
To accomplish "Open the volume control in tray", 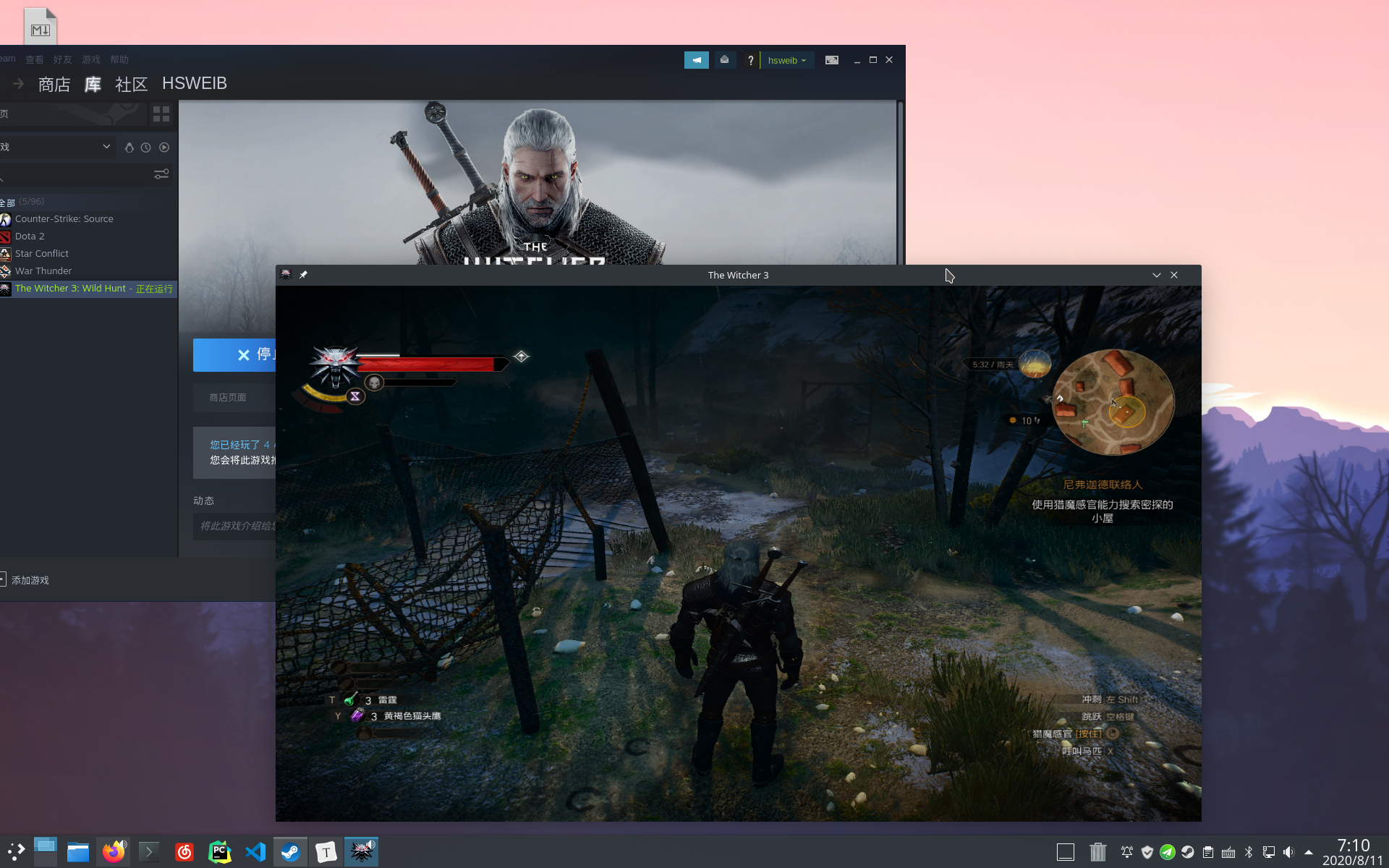I will point(1288,852).
